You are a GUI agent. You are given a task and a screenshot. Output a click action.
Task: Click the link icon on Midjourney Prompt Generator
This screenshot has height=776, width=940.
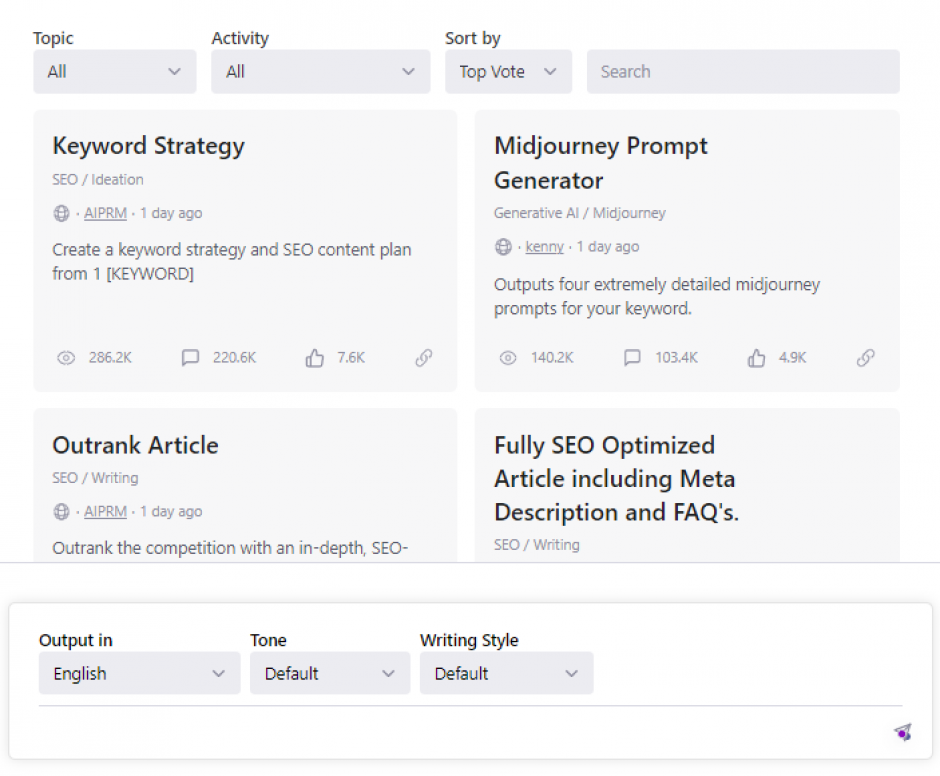[x=865, y=358]
